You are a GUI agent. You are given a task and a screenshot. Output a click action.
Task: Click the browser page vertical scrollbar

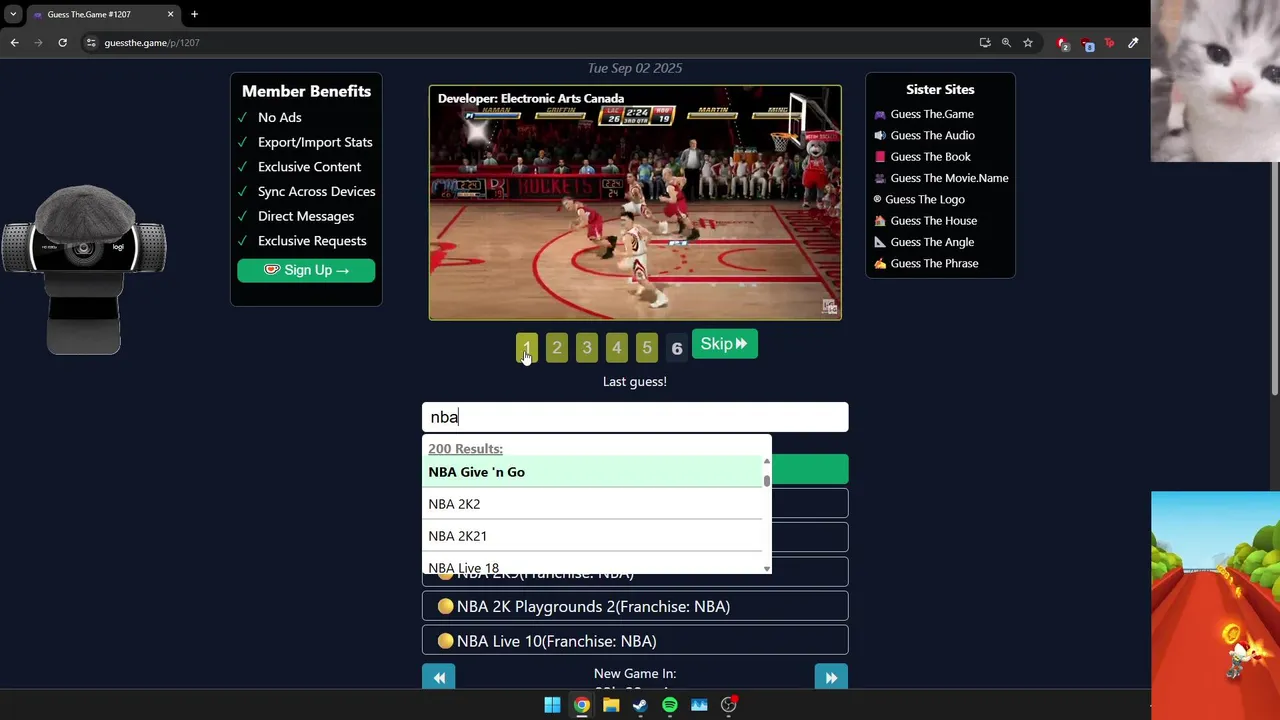pyautogui.click(x=1275, y=240)
